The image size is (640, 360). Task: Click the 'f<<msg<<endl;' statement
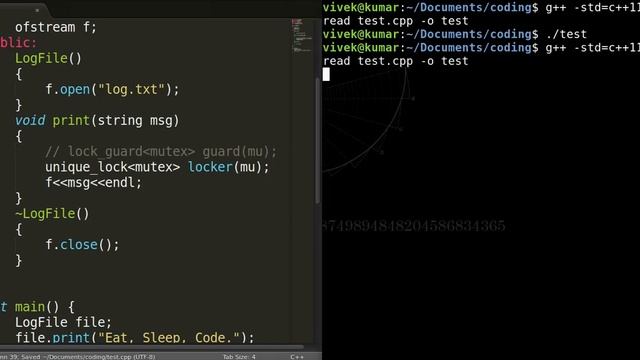[93, 182]
